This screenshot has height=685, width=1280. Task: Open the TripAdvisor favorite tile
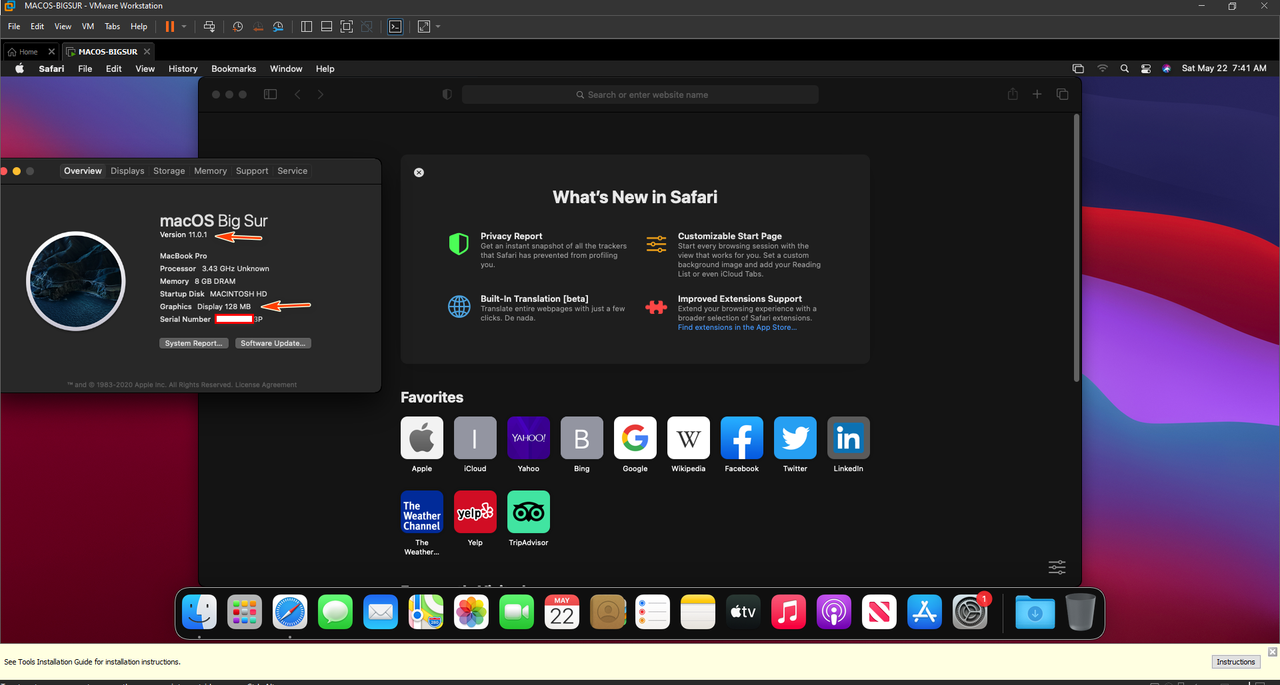tap(528, 511)
